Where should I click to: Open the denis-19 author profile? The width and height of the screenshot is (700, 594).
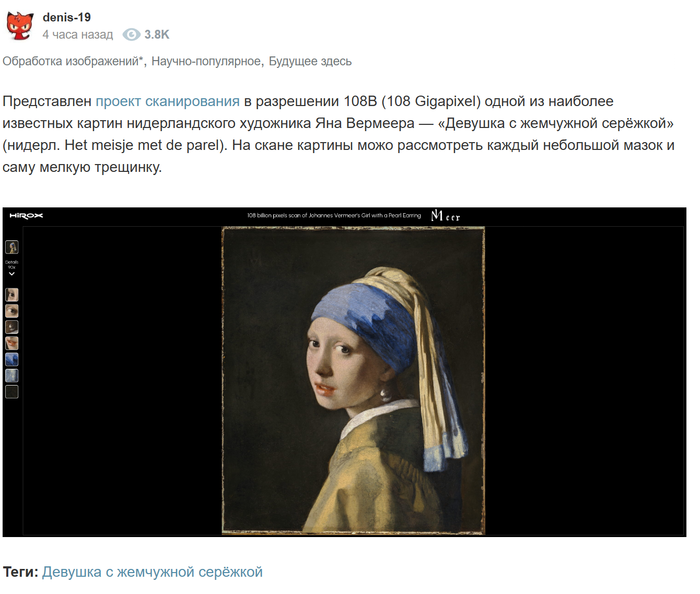67,17
